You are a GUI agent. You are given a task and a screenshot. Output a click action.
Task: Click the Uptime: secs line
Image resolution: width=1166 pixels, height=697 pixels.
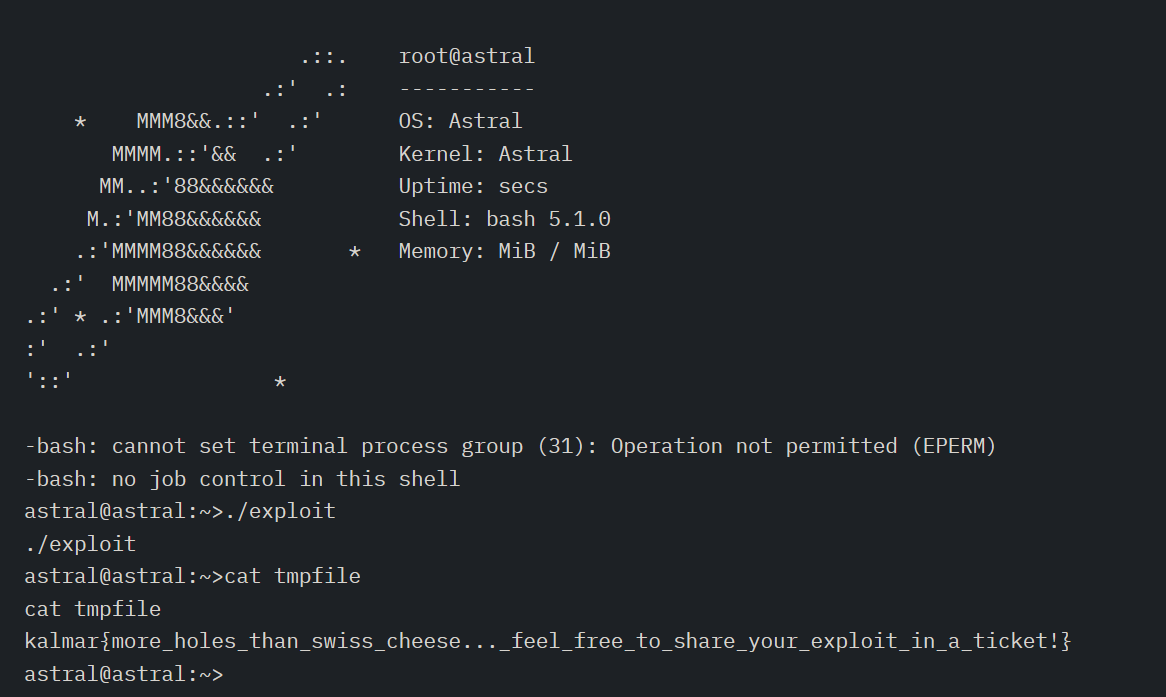tap(473, 186)
